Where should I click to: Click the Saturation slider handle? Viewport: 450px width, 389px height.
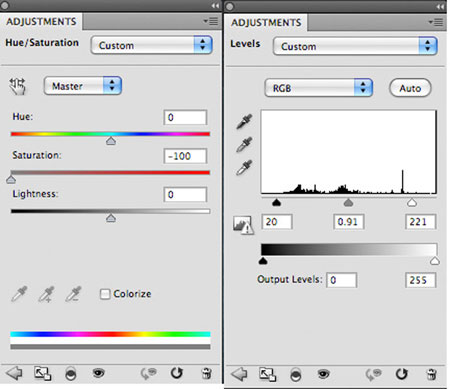11,179
